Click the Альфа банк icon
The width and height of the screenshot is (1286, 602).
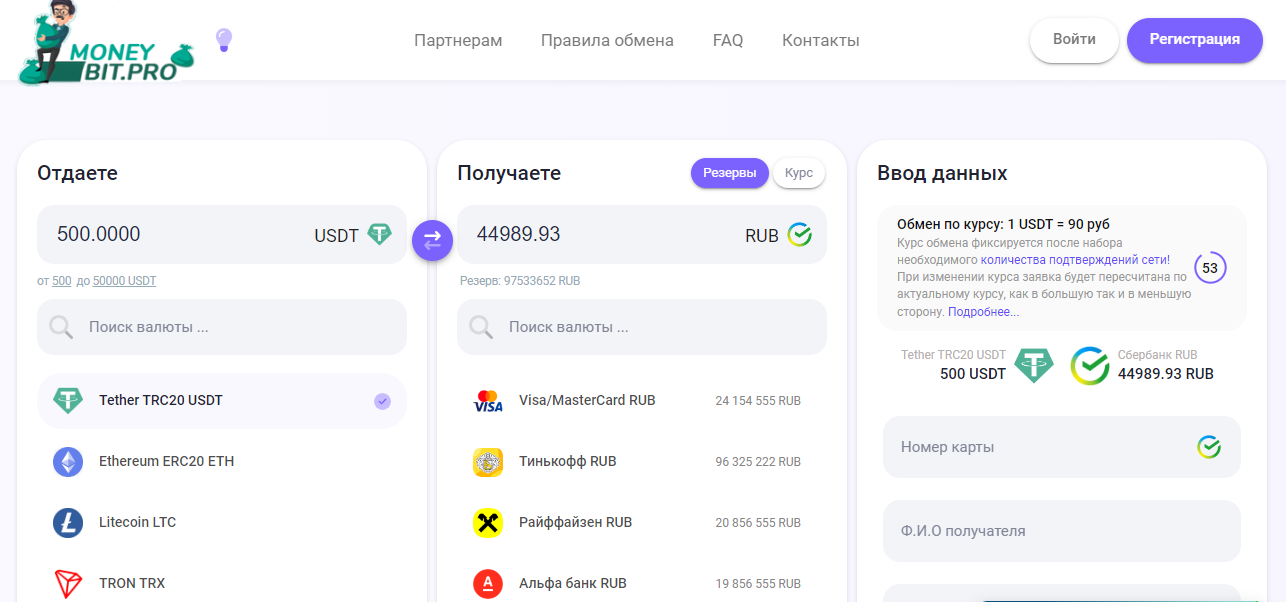coord(488,583)
